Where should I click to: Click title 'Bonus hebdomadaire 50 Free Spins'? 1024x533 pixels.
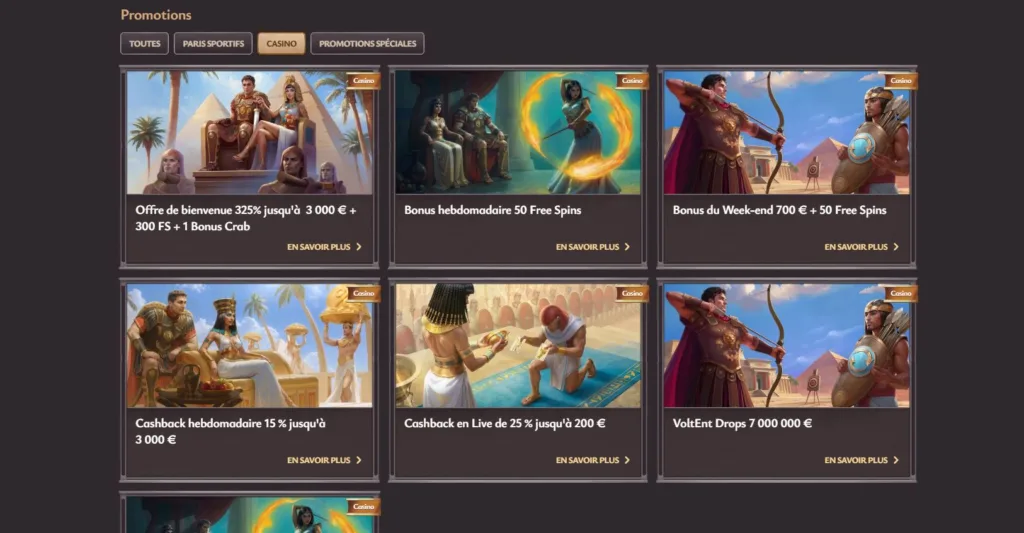[492, 210]
